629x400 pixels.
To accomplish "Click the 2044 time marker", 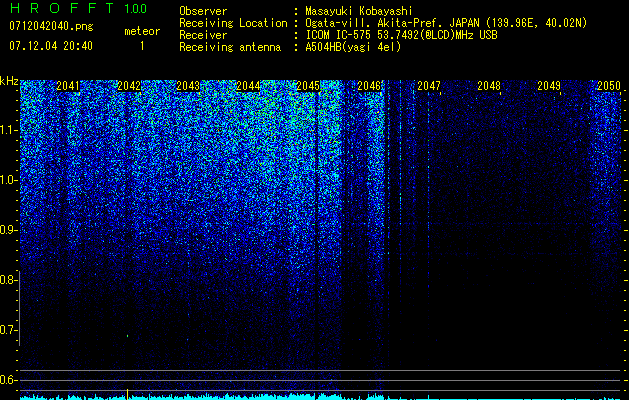I will click(248, 86).
